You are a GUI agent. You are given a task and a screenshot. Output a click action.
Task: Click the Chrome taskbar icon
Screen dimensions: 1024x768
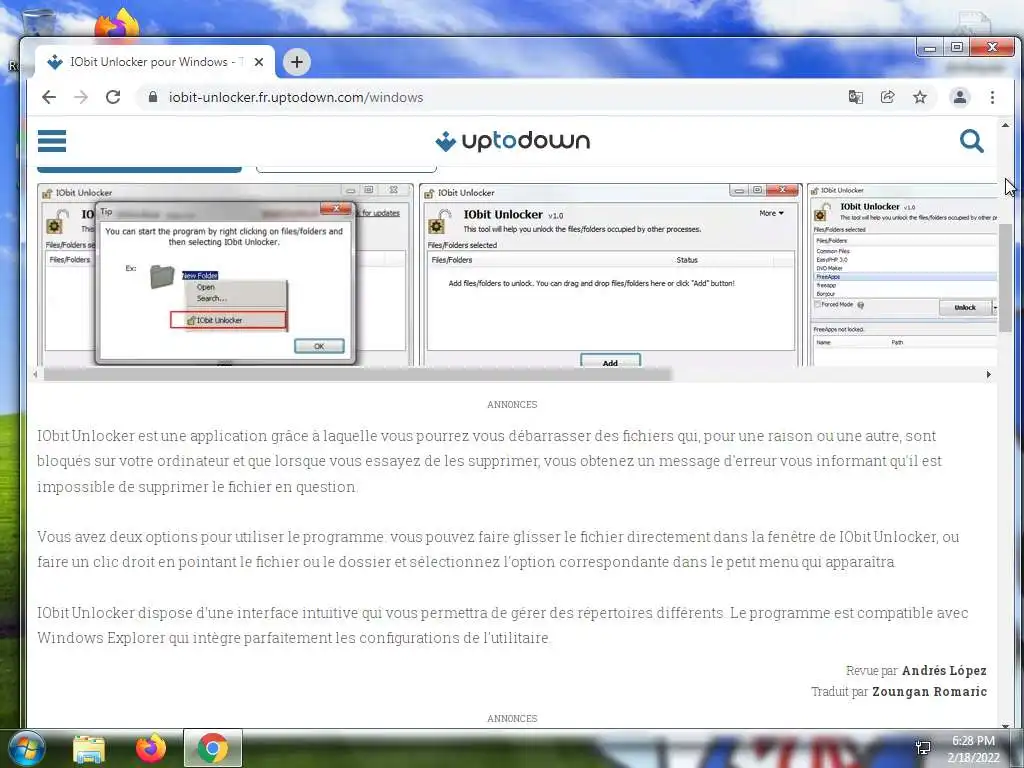tap(212, 748)
